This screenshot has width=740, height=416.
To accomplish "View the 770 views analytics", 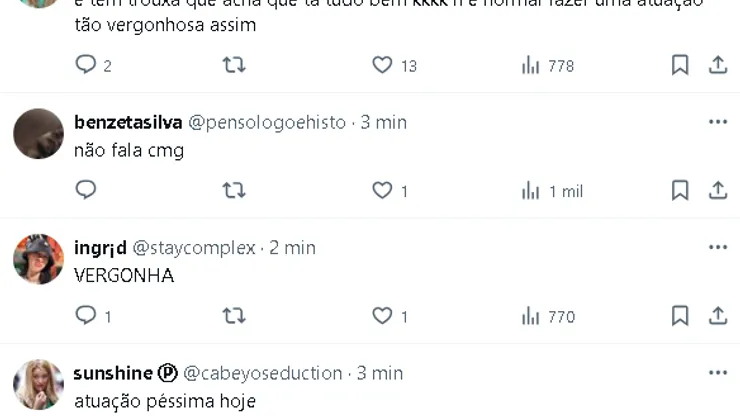I will tap(548, 316).
